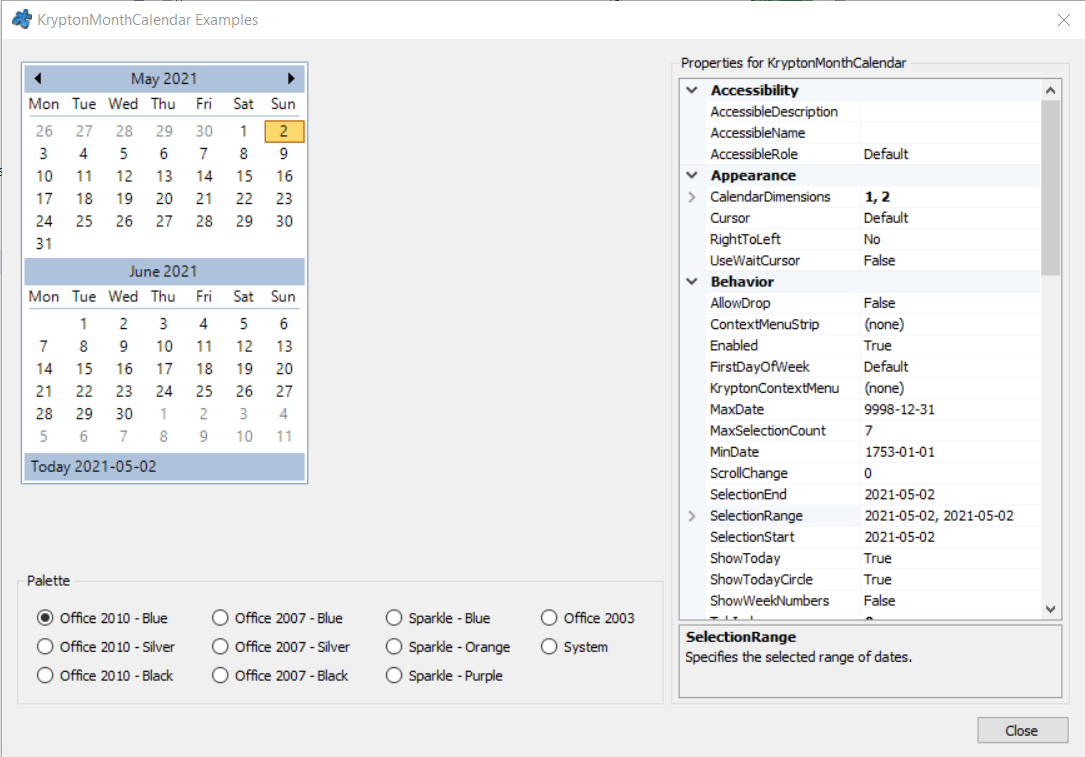Select the Enabled property row
1085x757 pixels.
[875, 345]
